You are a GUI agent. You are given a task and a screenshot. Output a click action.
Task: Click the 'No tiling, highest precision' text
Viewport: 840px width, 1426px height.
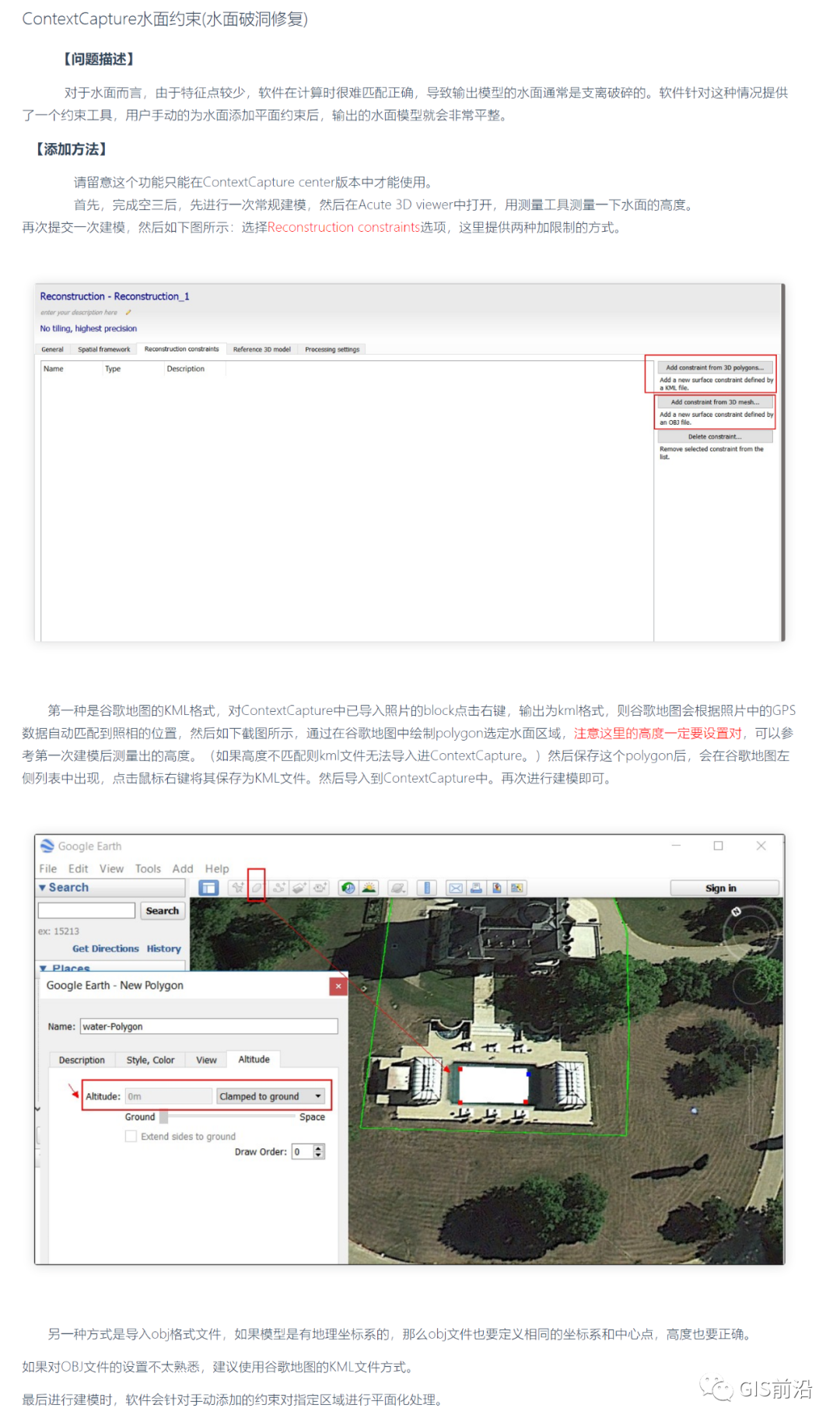point(88,328)
